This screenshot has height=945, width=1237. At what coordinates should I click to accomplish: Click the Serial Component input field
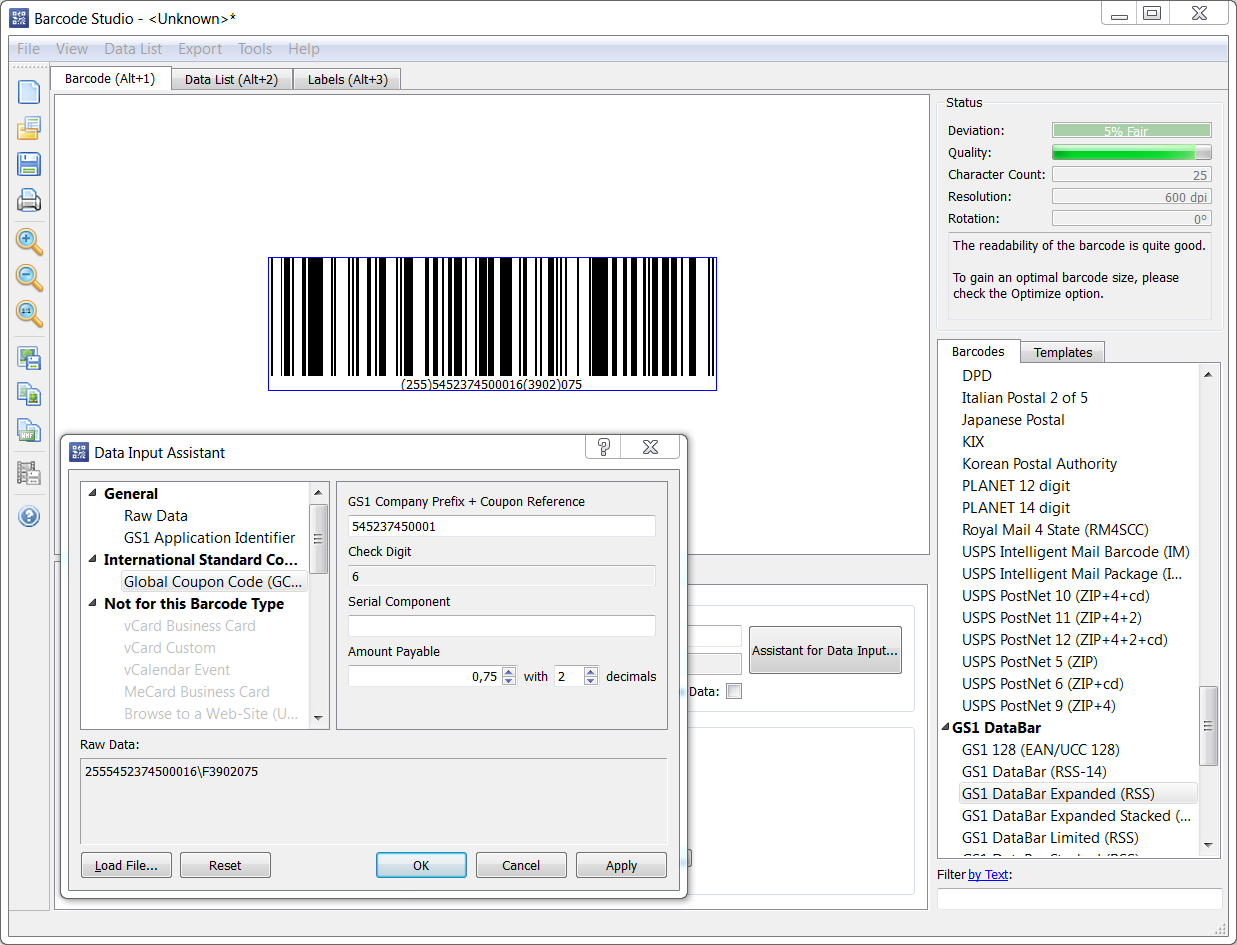coord(501,626)
